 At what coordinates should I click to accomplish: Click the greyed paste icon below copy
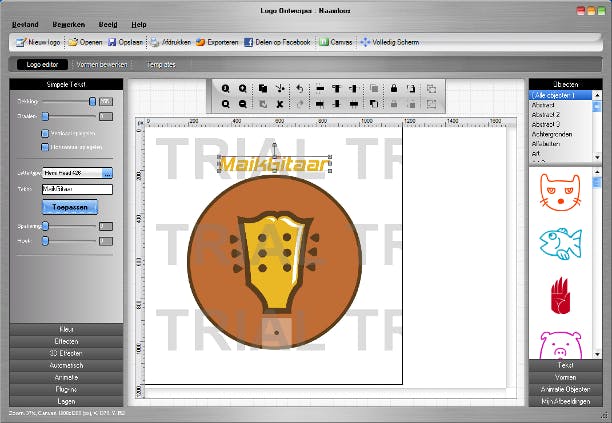pos(263,104)
